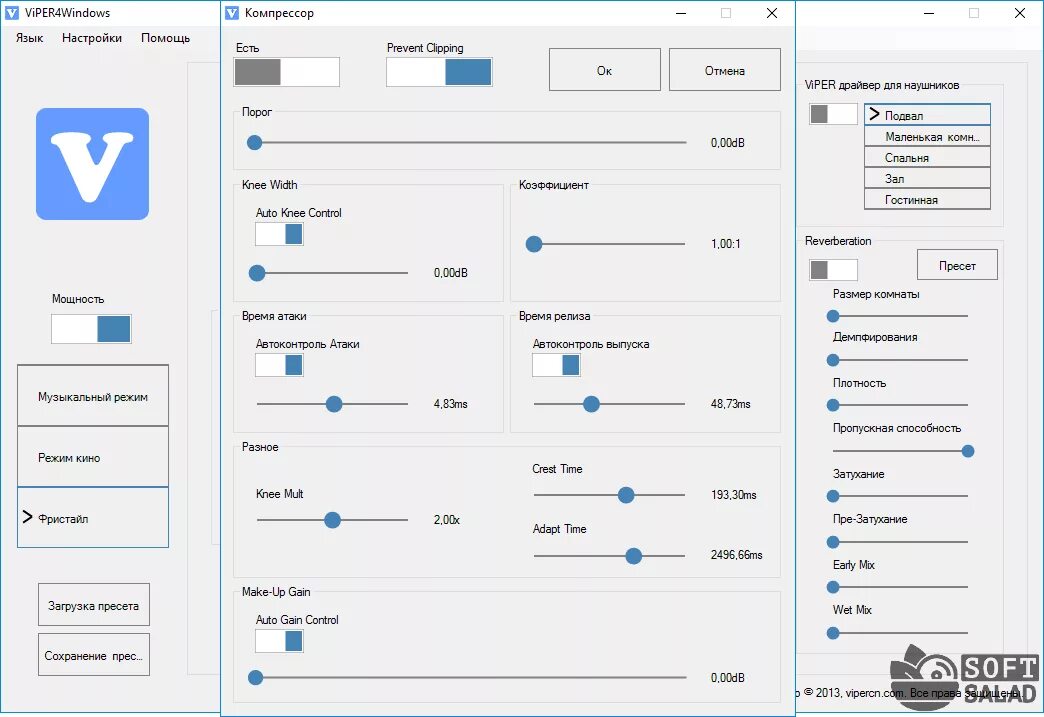Click the 193,30ms Crest Time value
1044x717 pixels.
[734, 495]
